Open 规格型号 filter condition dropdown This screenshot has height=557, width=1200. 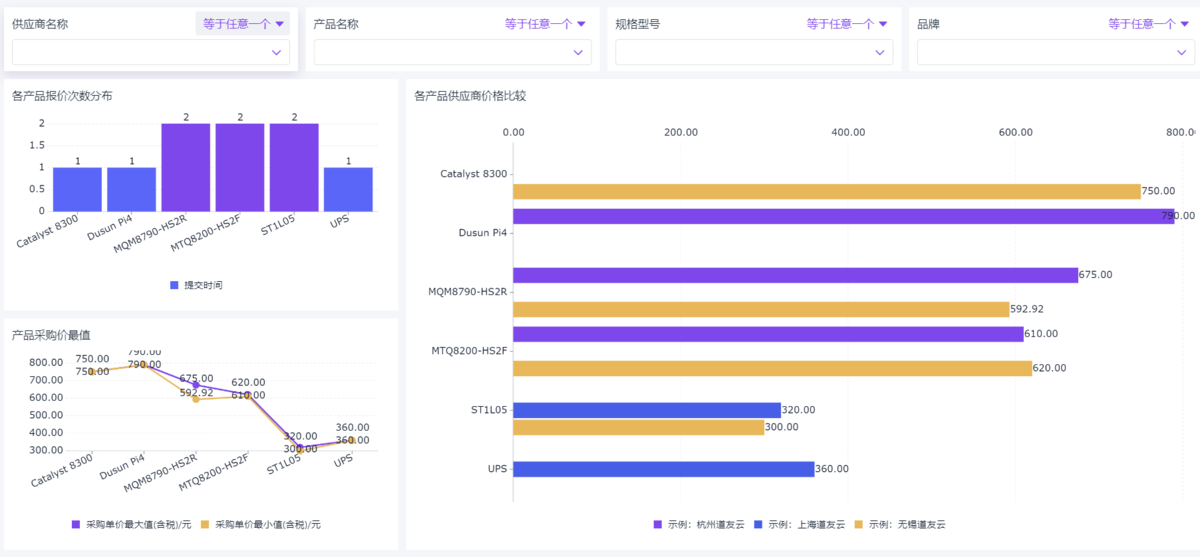[x=847, y=24]
